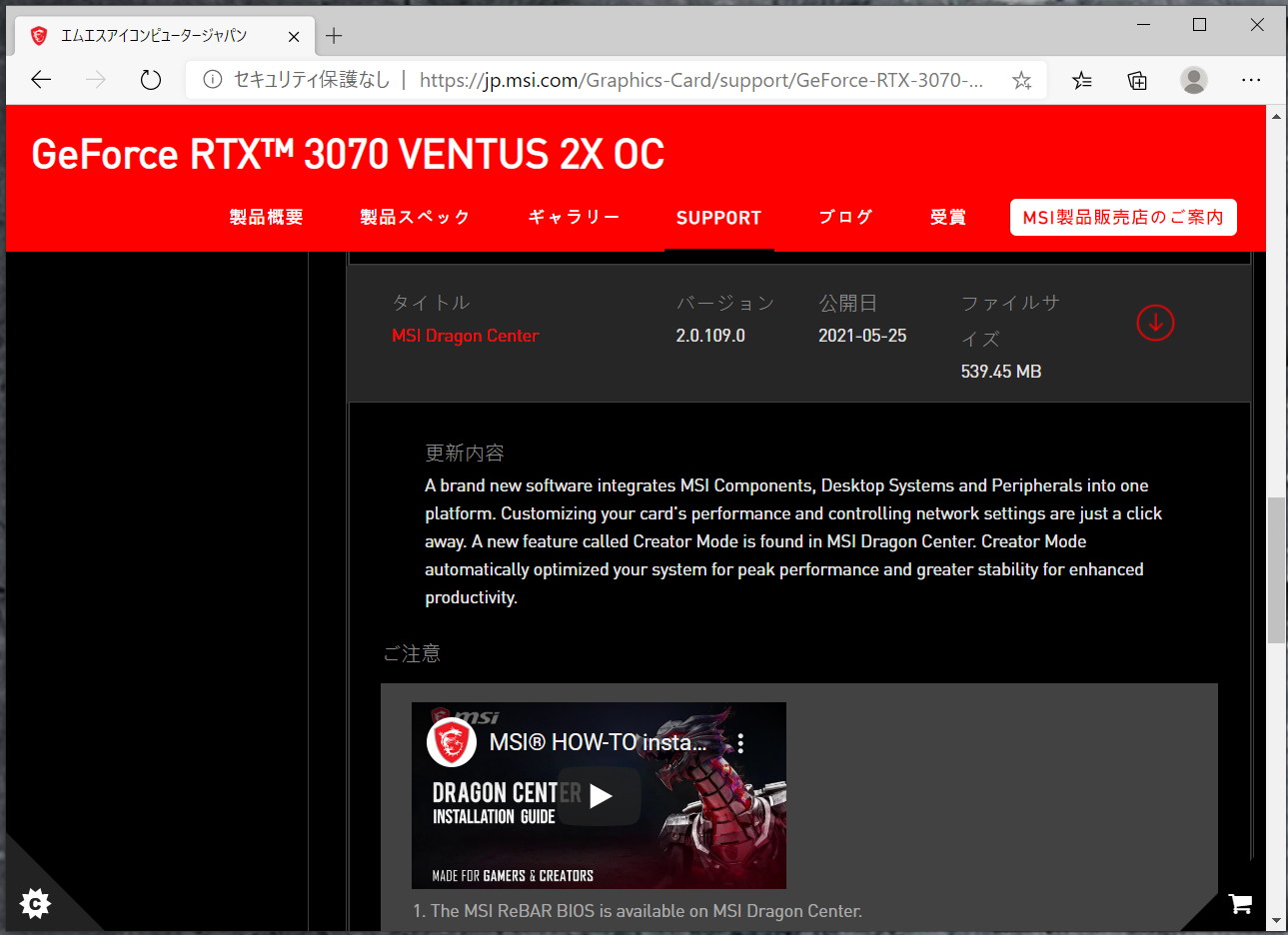The image size is (1288, 935).
Task: Click the release date 2021-05-25
Action: [x=862, y=336]
